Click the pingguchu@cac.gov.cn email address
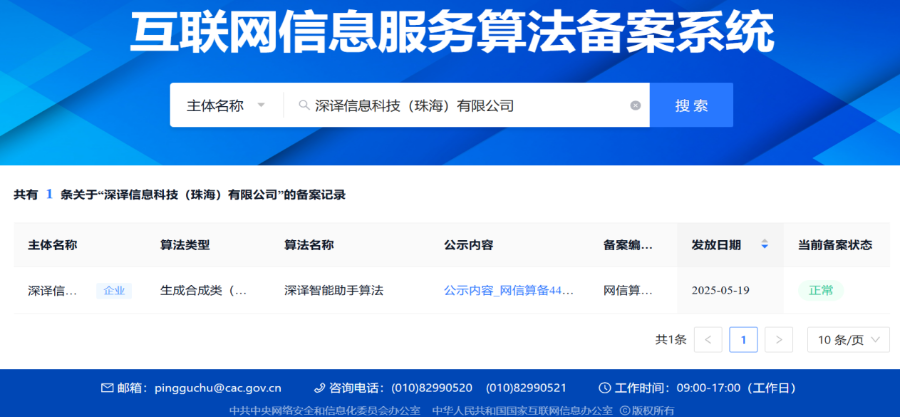 point(218,388)
